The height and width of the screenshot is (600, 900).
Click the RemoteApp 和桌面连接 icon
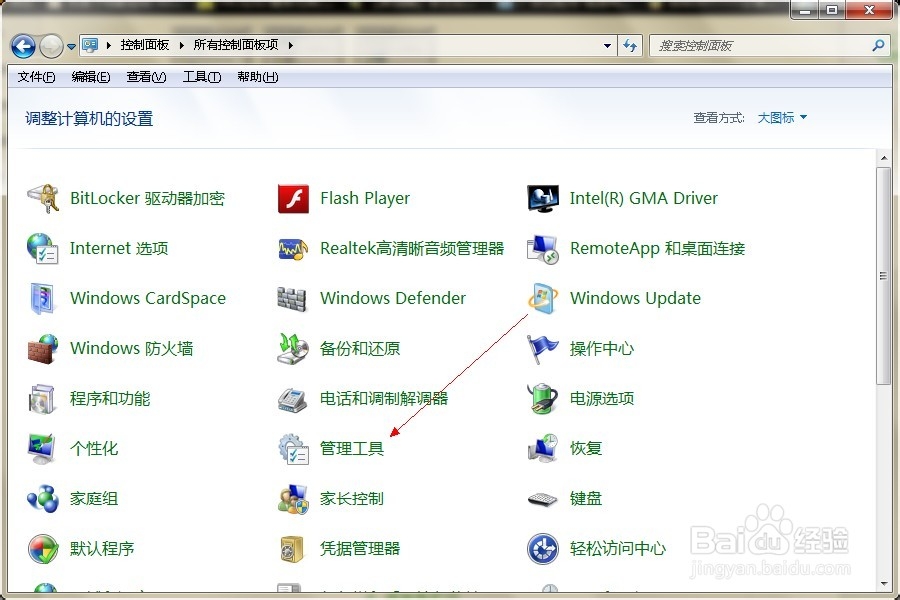coord(543,249)
